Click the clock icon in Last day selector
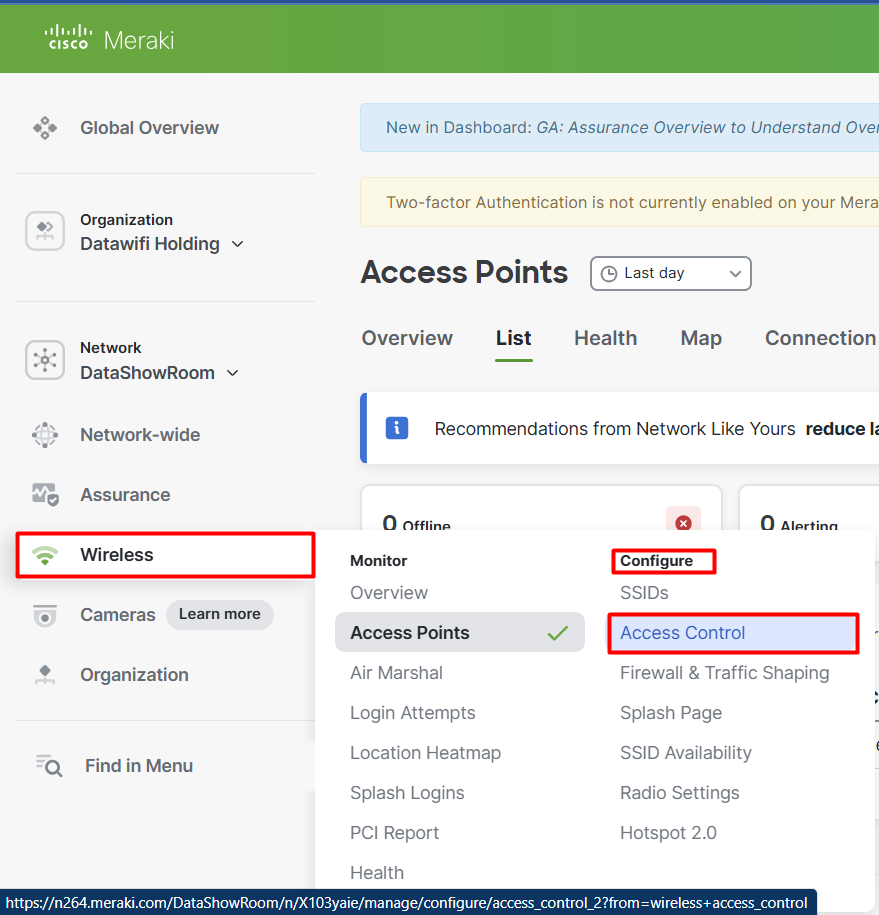Image resolution: width=879 pixels, height=915 pixels. click(x=609, y=274)
